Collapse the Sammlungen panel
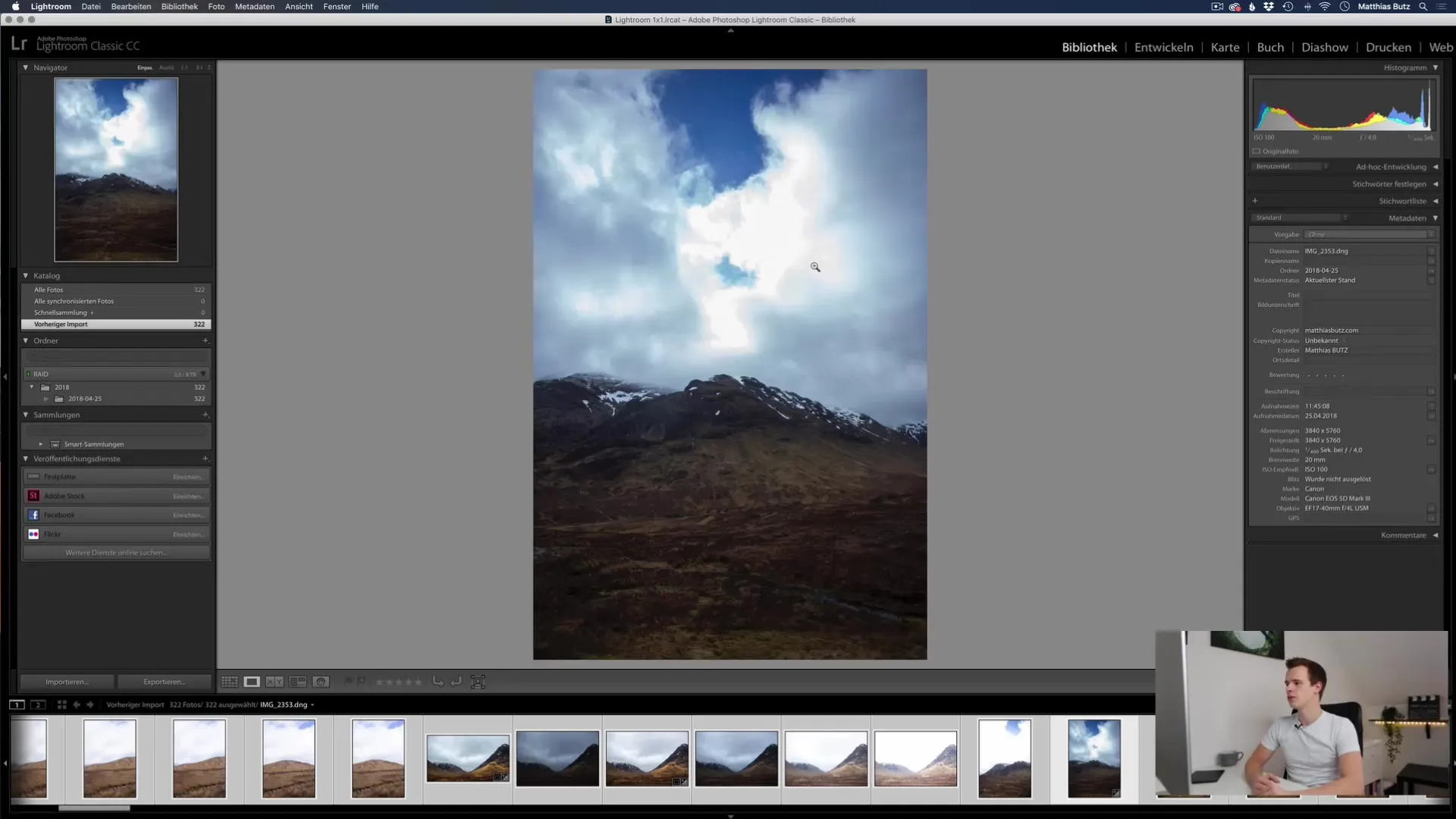 click(25, 415)
